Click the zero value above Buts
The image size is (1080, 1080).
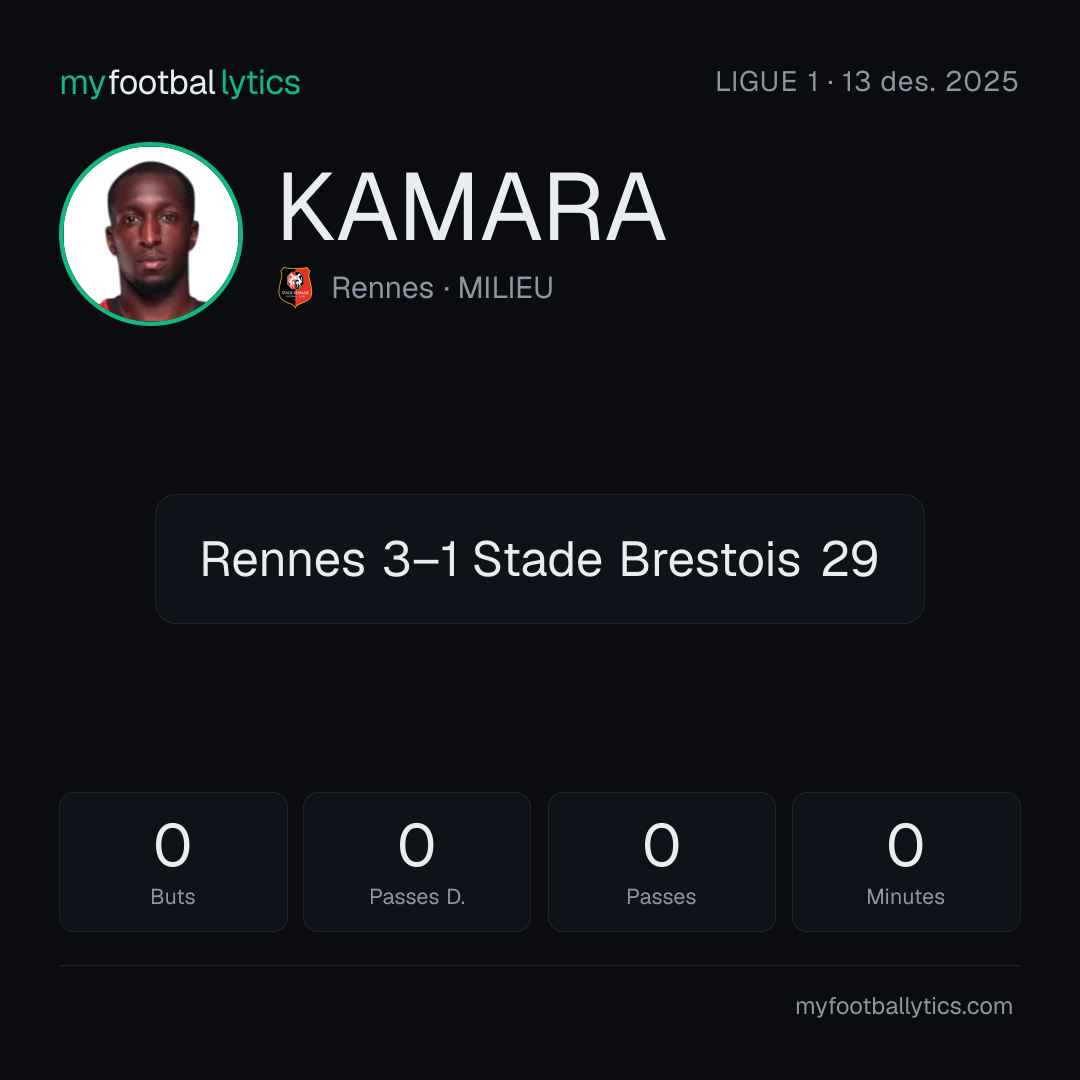(x=172, y=845)
